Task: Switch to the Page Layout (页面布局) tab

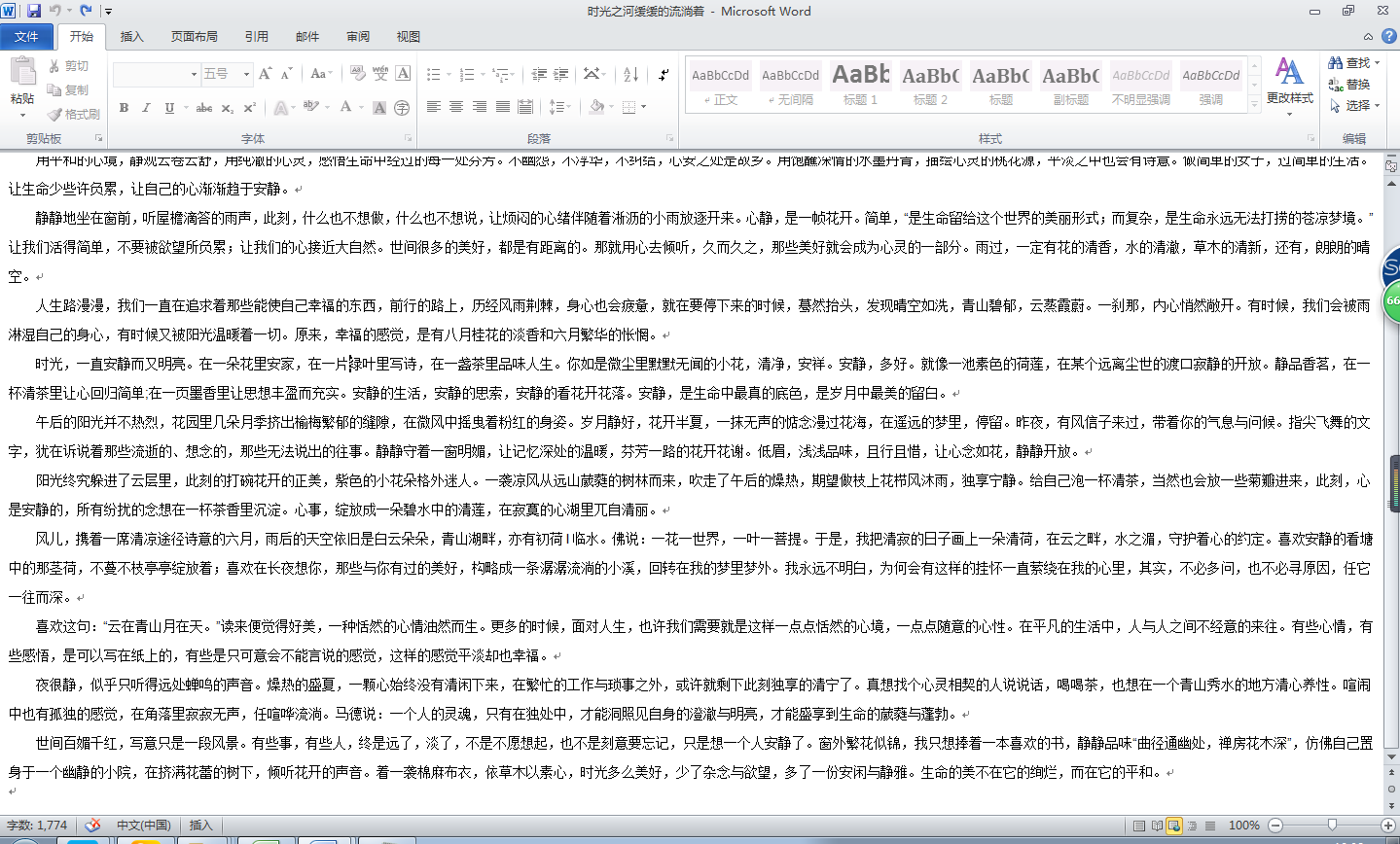Action: tap(195, 36)
